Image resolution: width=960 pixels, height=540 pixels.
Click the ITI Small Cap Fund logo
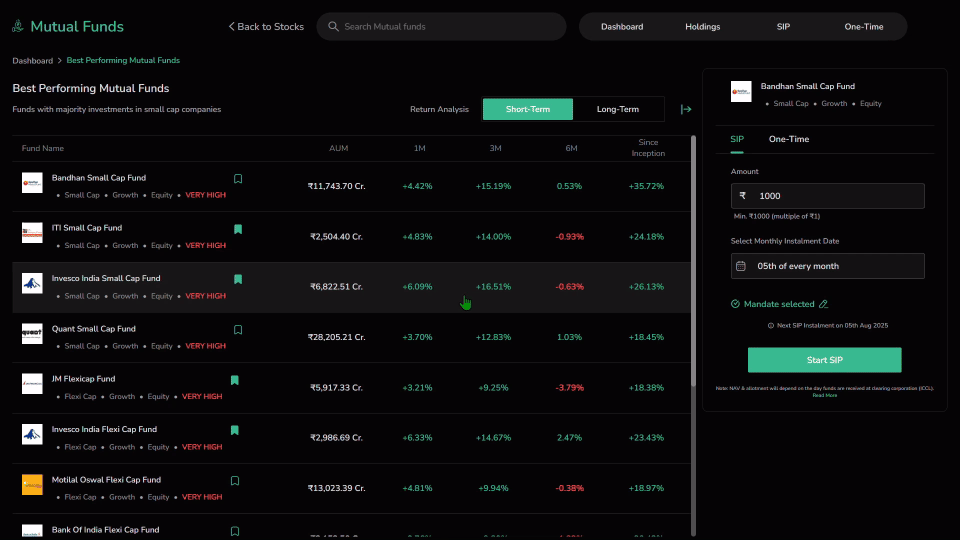tap(32, 233)
